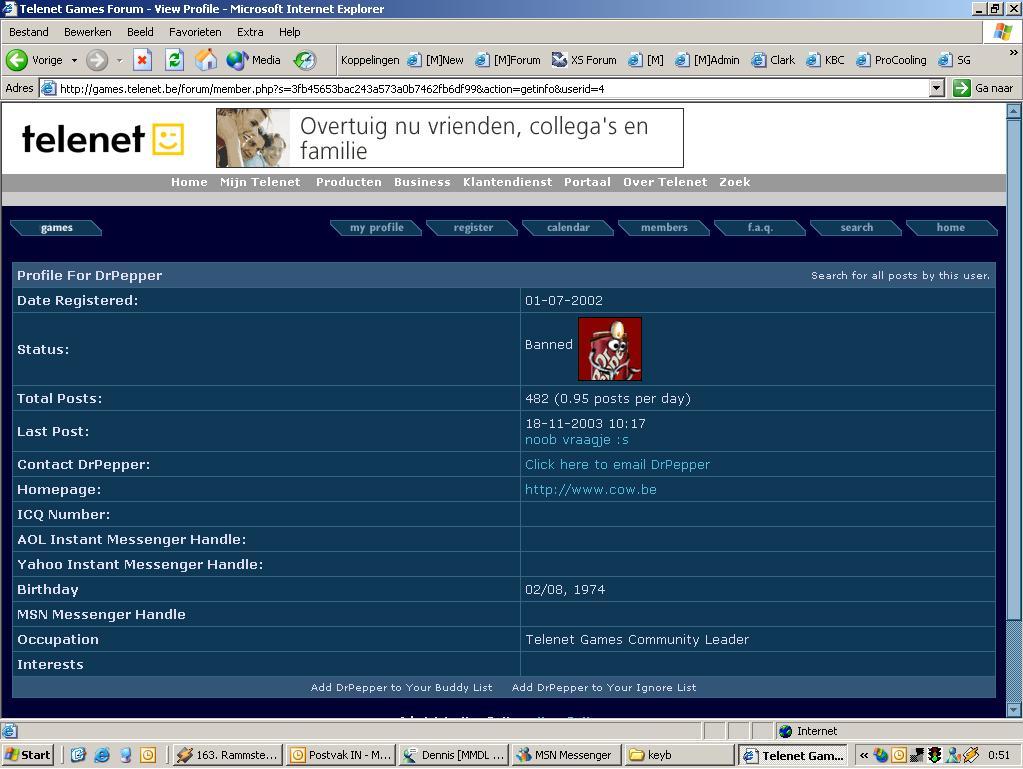Expand the address bar dropdown arrow
The width and height of the screenshot is (1023, 769).
tap(937, 88)
